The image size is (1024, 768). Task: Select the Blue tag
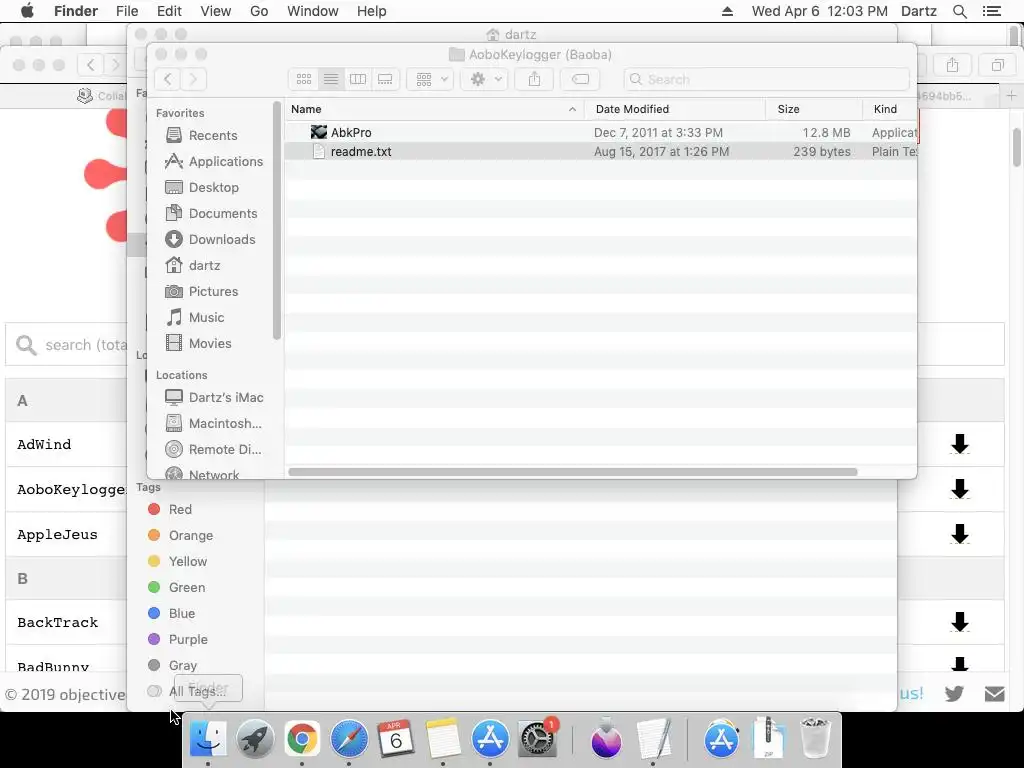(x=171, y=614)
